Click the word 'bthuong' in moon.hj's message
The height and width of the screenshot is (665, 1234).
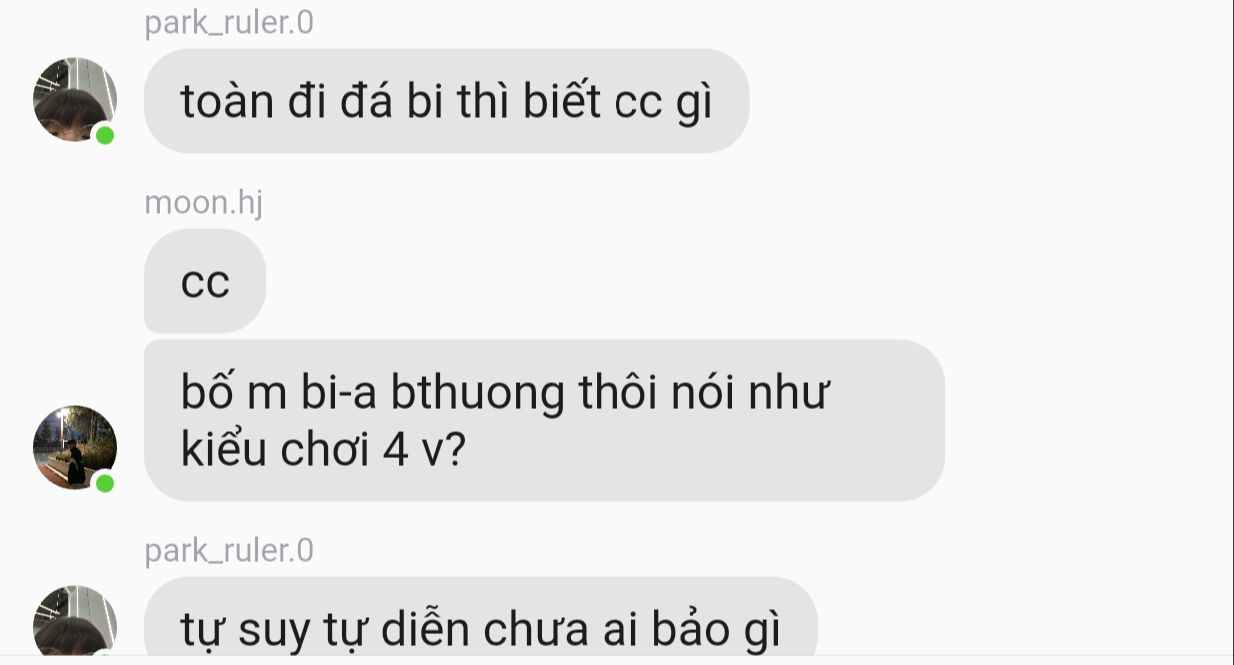coord(478,394)
